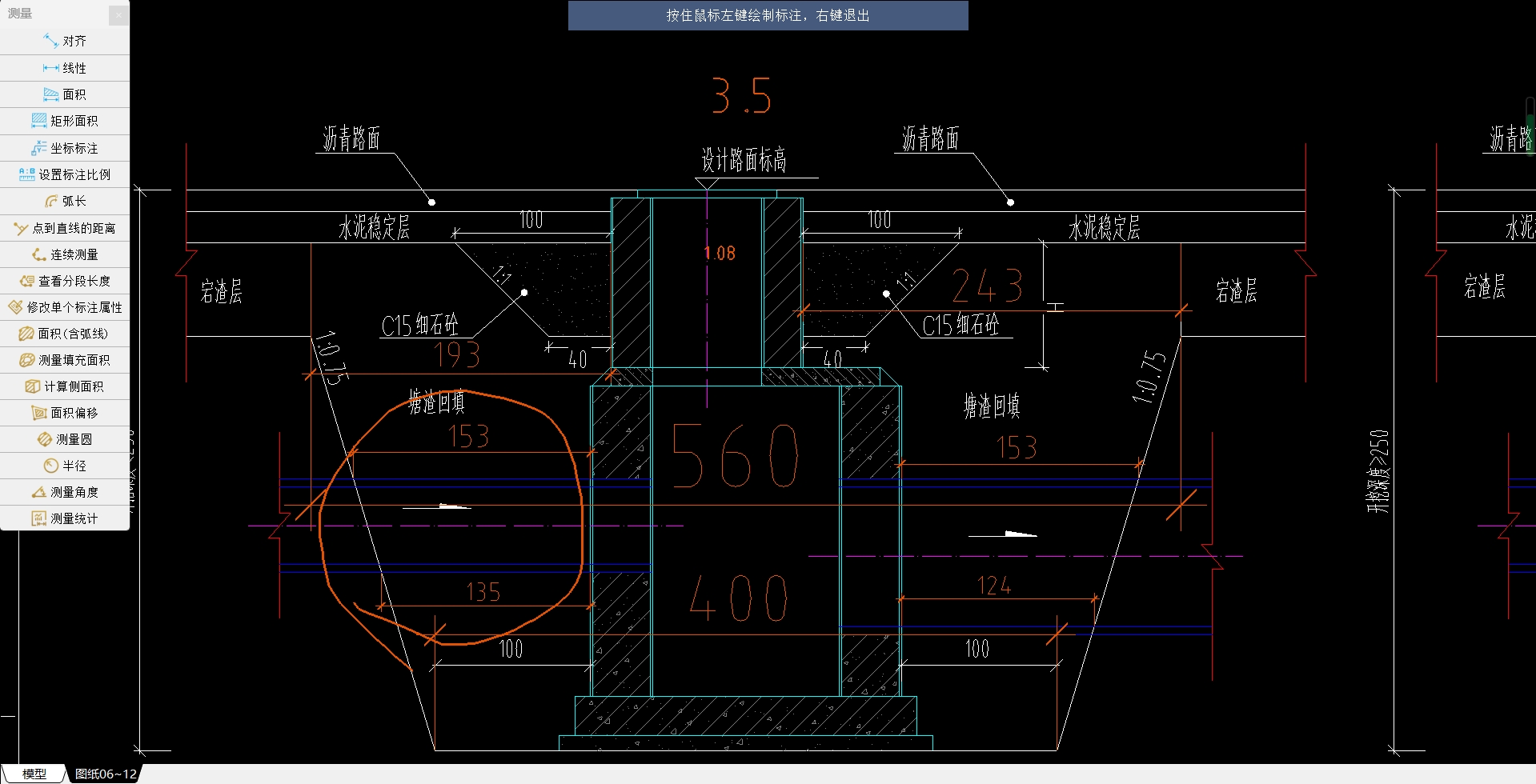Click the hint bar 按住鼠标左键绘制标注

click(768, 15)
